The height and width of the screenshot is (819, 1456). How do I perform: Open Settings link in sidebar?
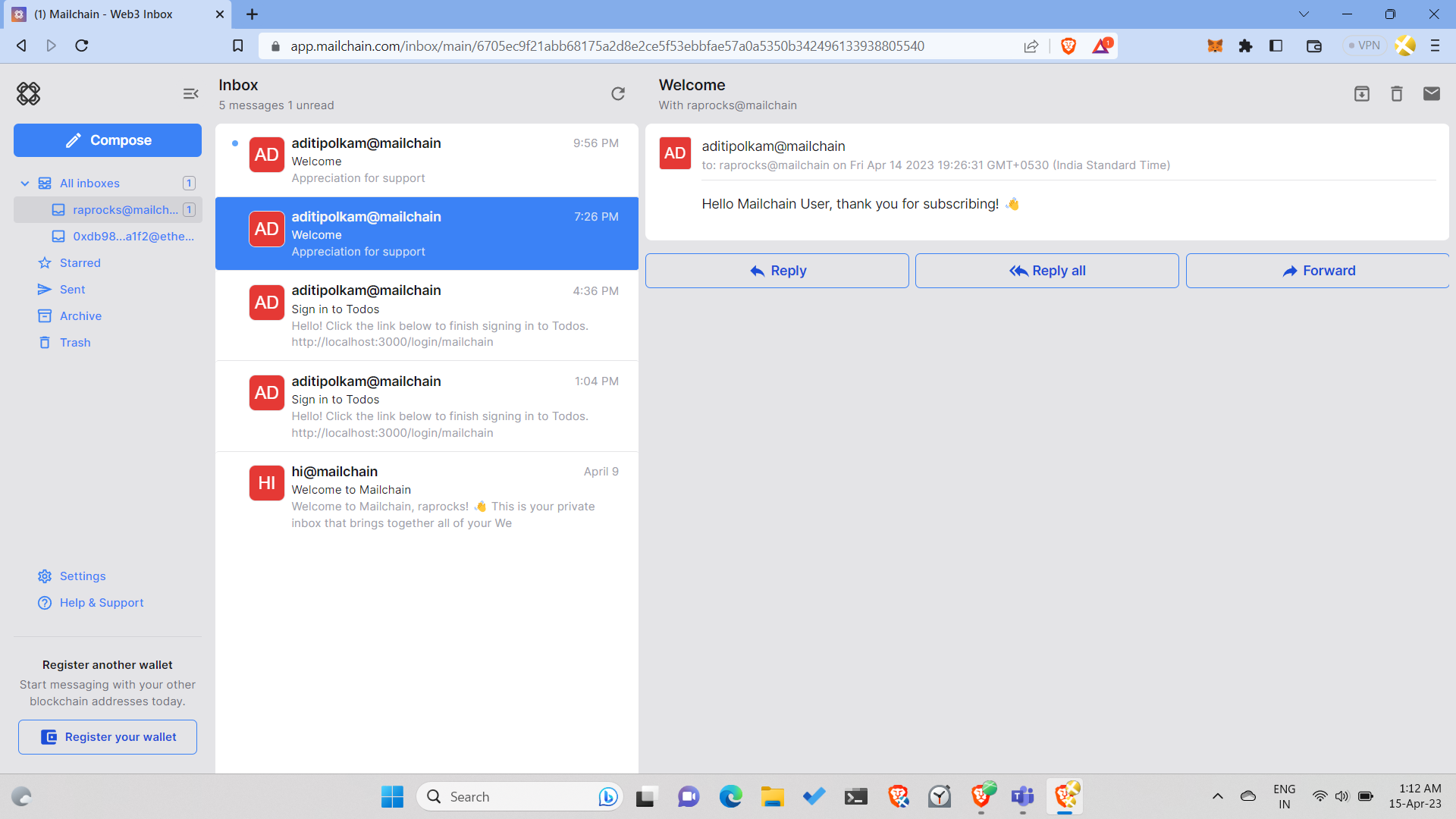[x=83, y=576]
